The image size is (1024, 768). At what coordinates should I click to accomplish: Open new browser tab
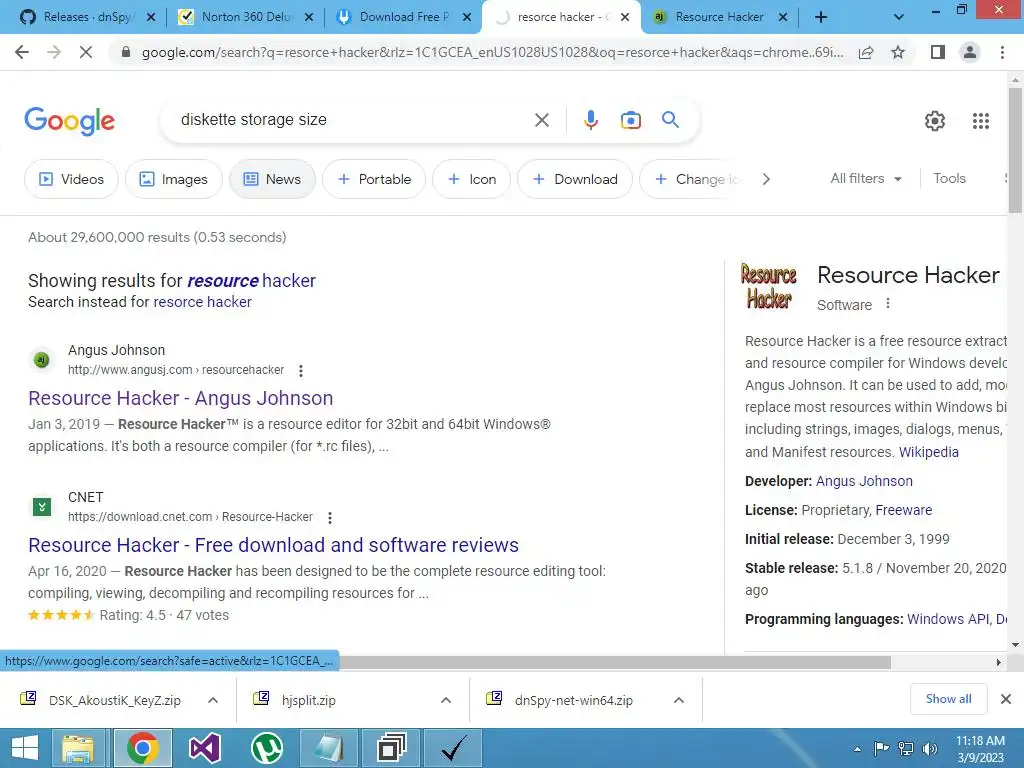click(821, 17)
